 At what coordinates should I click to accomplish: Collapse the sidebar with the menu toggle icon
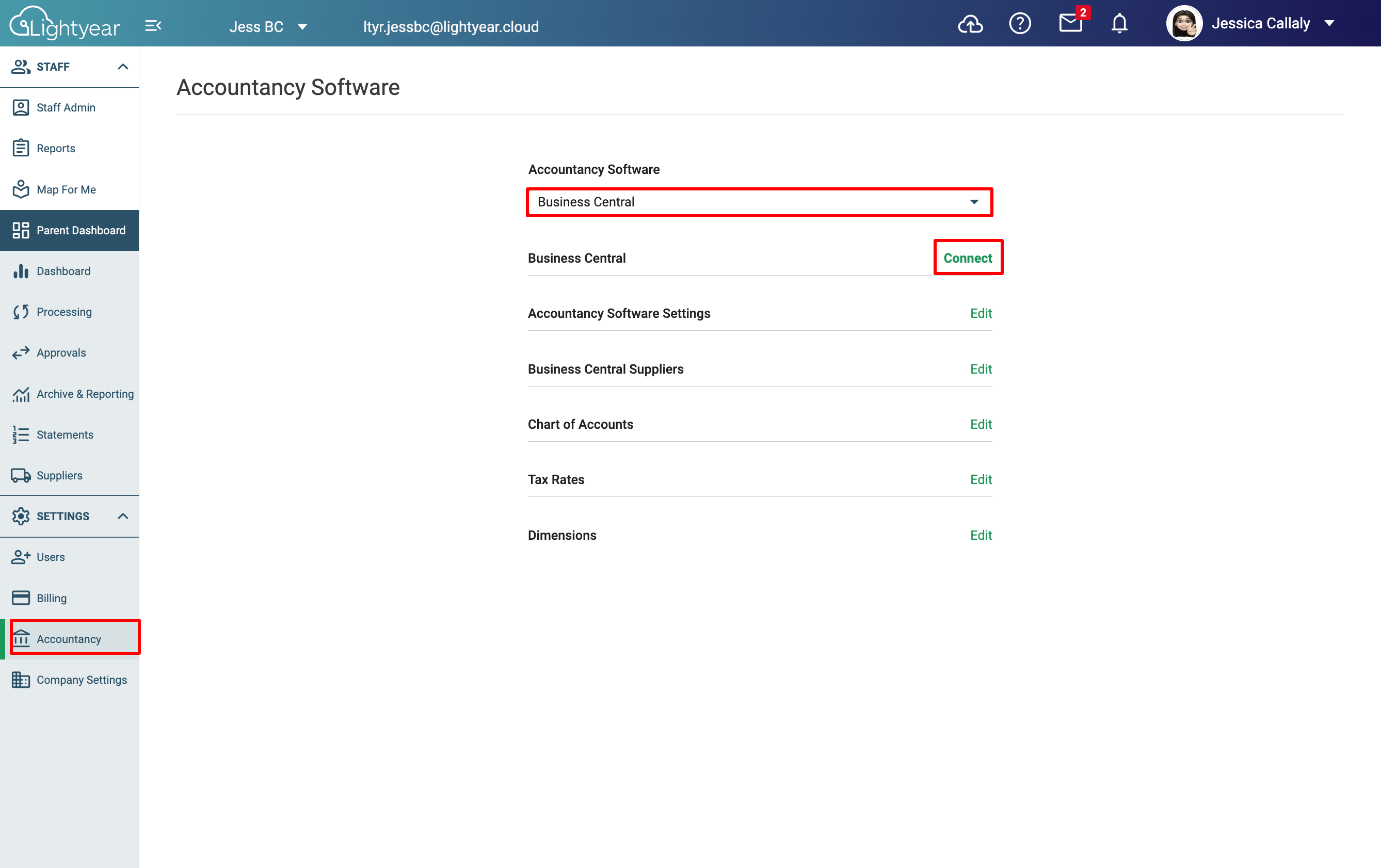coord(153,26)
